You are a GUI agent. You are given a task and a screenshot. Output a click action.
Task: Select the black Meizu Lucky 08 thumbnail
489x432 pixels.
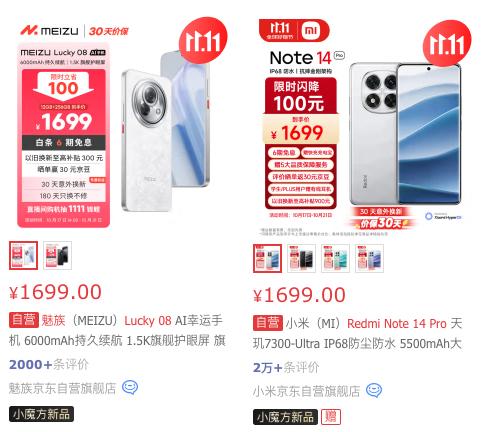point(57,255)
